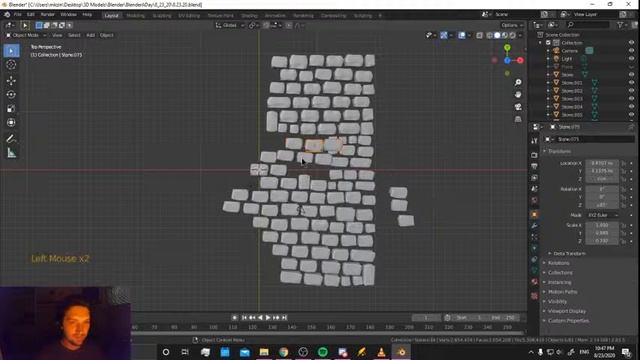Select the Move tool
The width and height of the screenshot is (640, 360).
pos(11,80)
